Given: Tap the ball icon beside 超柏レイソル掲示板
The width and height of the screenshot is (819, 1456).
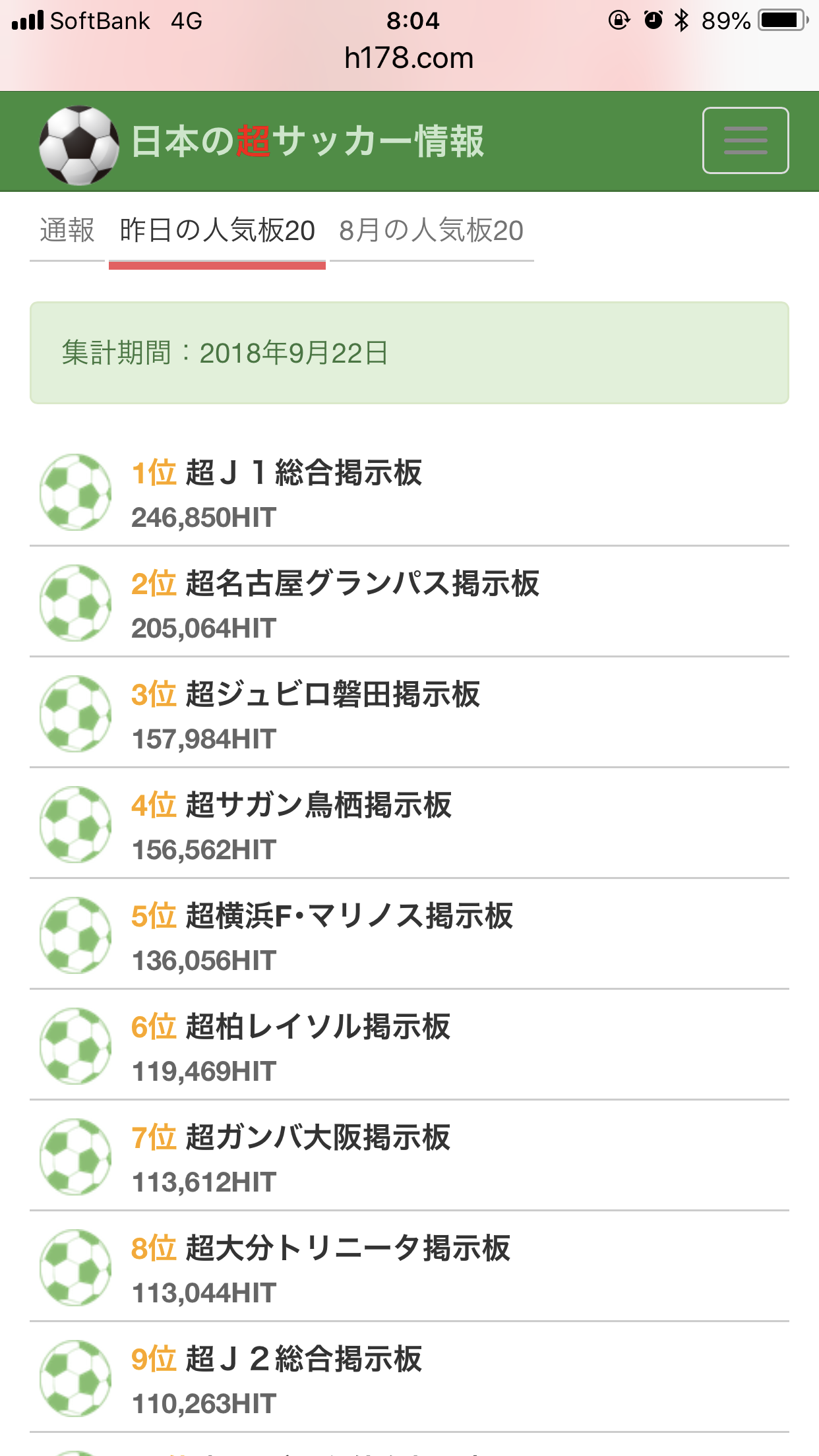Looking at the screenshot, I should point(75,1046).
